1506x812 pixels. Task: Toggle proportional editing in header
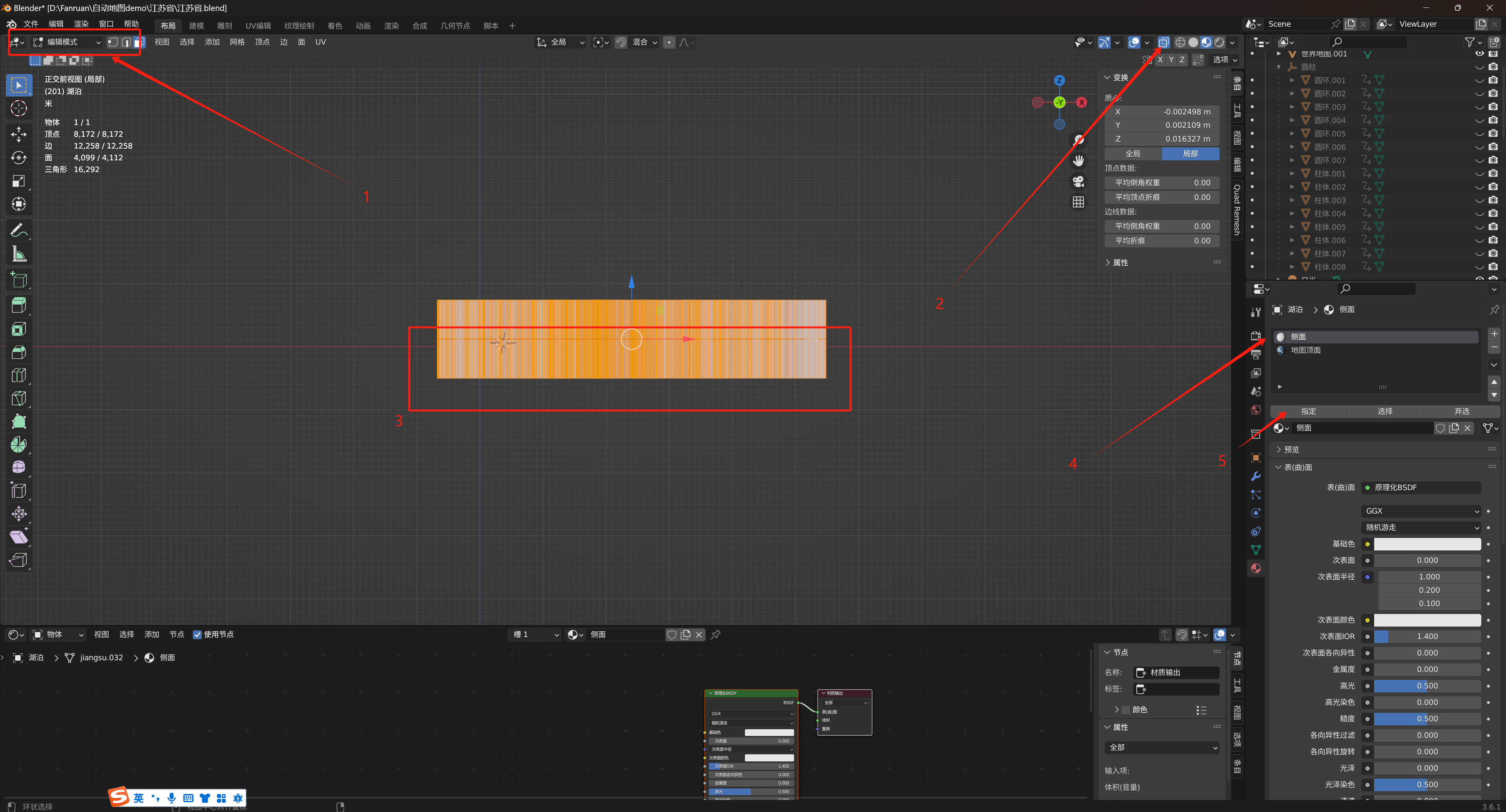coord(669,42)
